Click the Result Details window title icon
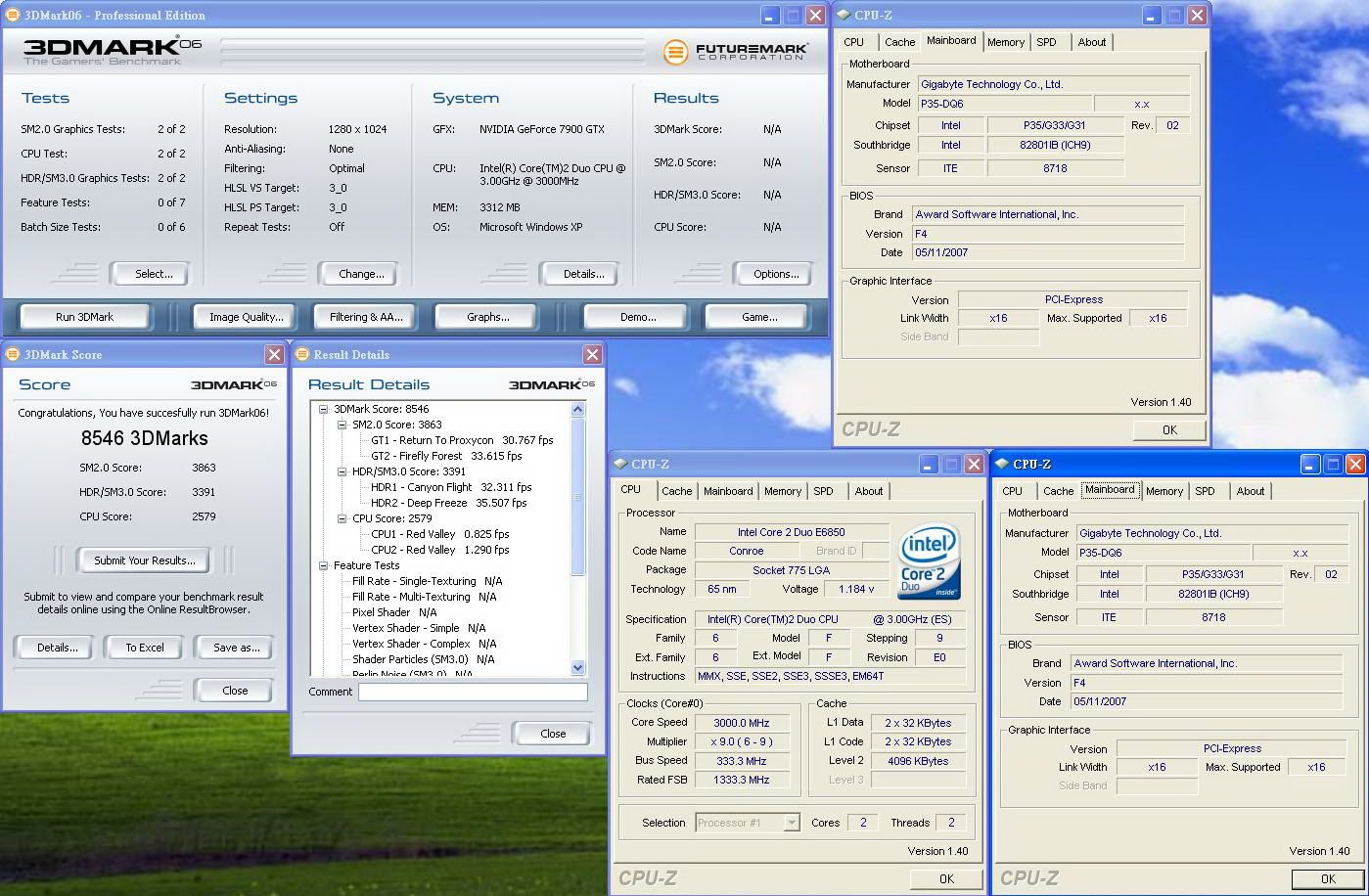The image size is (1369, 896). [x=302, y=354]
